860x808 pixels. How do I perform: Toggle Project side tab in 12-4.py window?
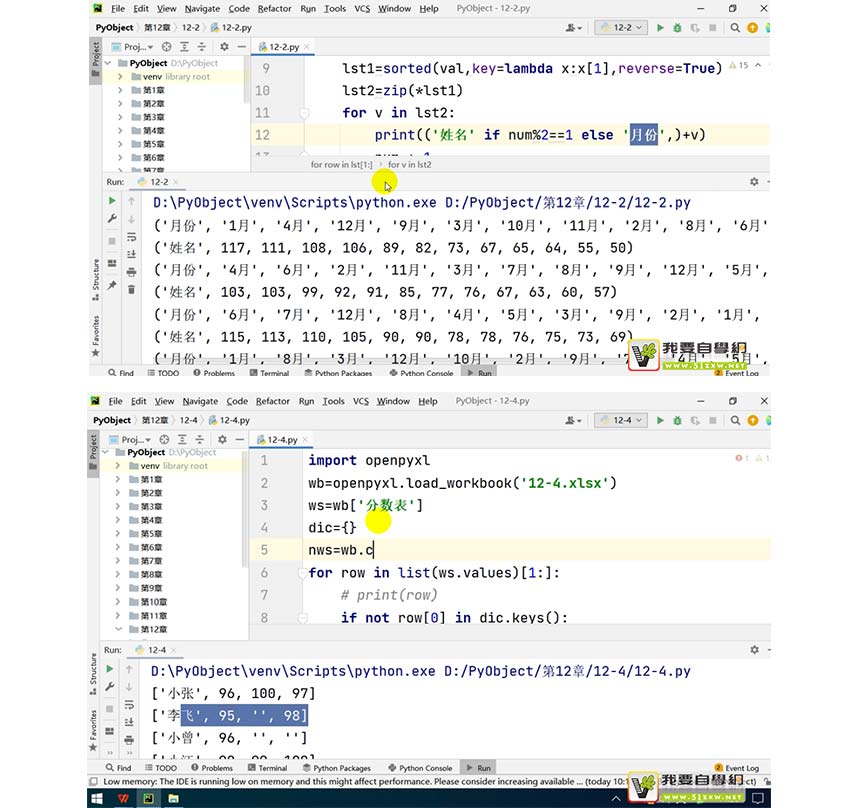pos(93,452)
